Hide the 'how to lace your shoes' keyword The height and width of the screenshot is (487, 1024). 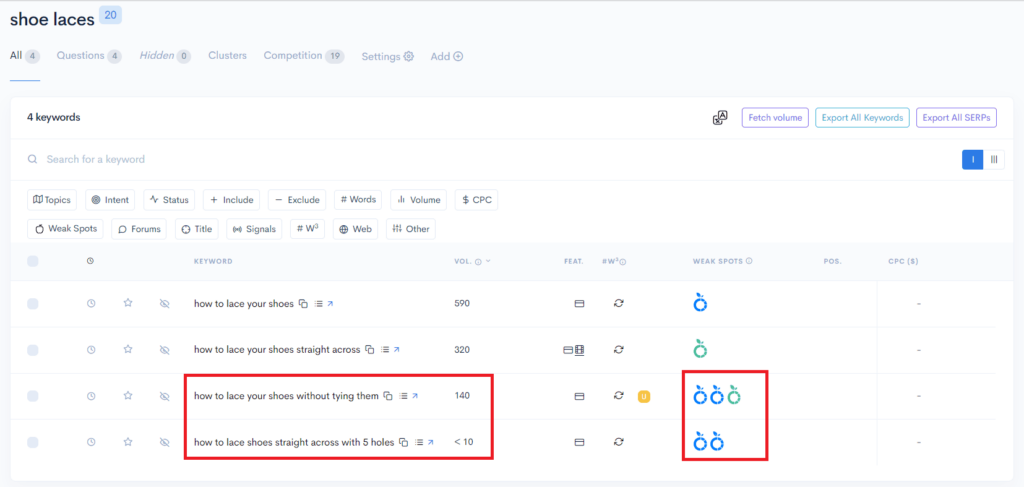pos(165,304)
